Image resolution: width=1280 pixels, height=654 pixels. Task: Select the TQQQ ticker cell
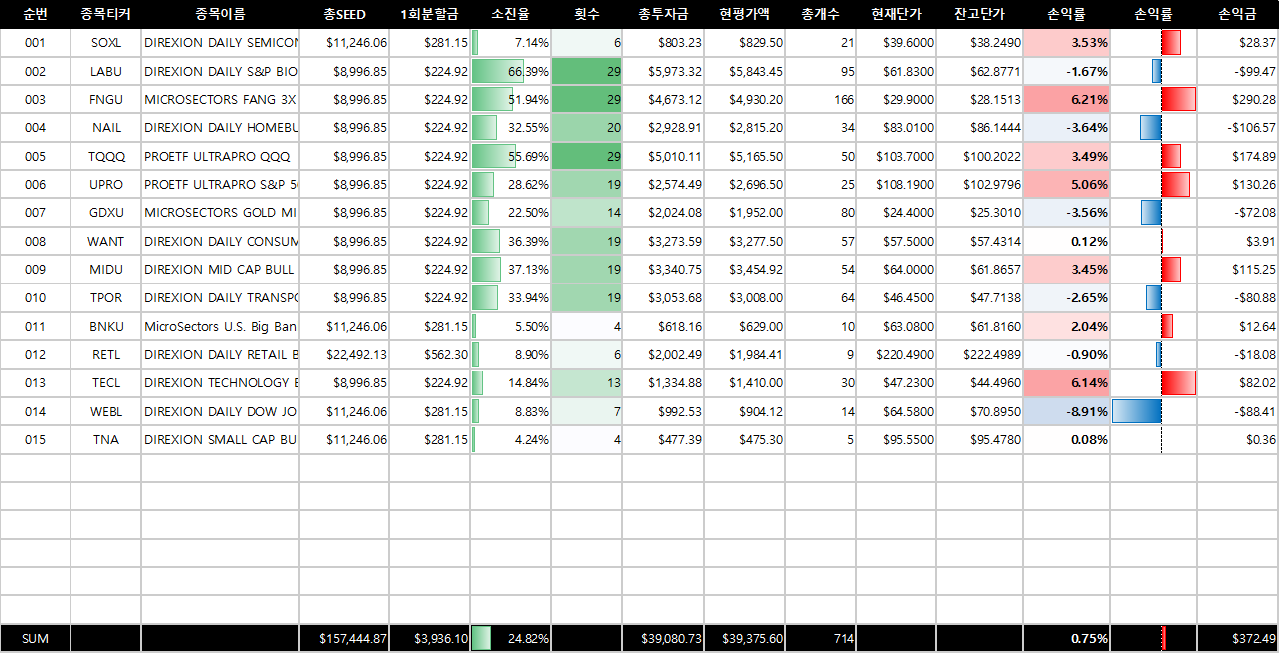click(x=105, y=156)
